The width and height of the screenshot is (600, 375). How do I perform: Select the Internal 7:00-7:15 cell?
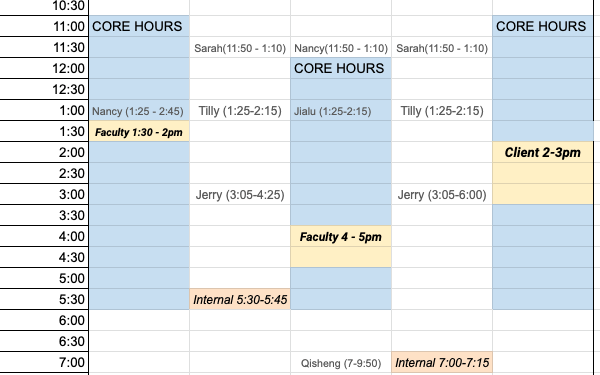pyautogui.click(x=442, y=362)
